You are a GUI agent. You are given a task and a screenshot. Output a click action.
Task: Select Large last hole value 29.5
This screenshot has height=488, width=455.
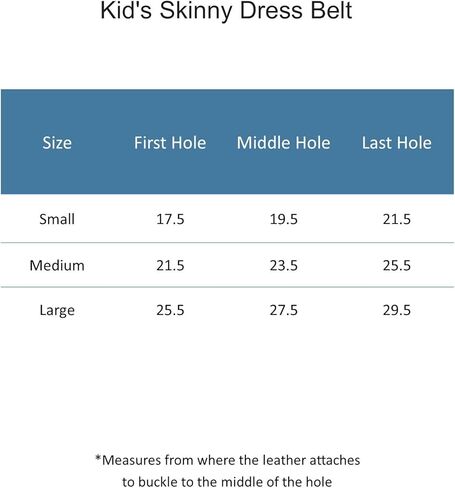coord(397,310)
